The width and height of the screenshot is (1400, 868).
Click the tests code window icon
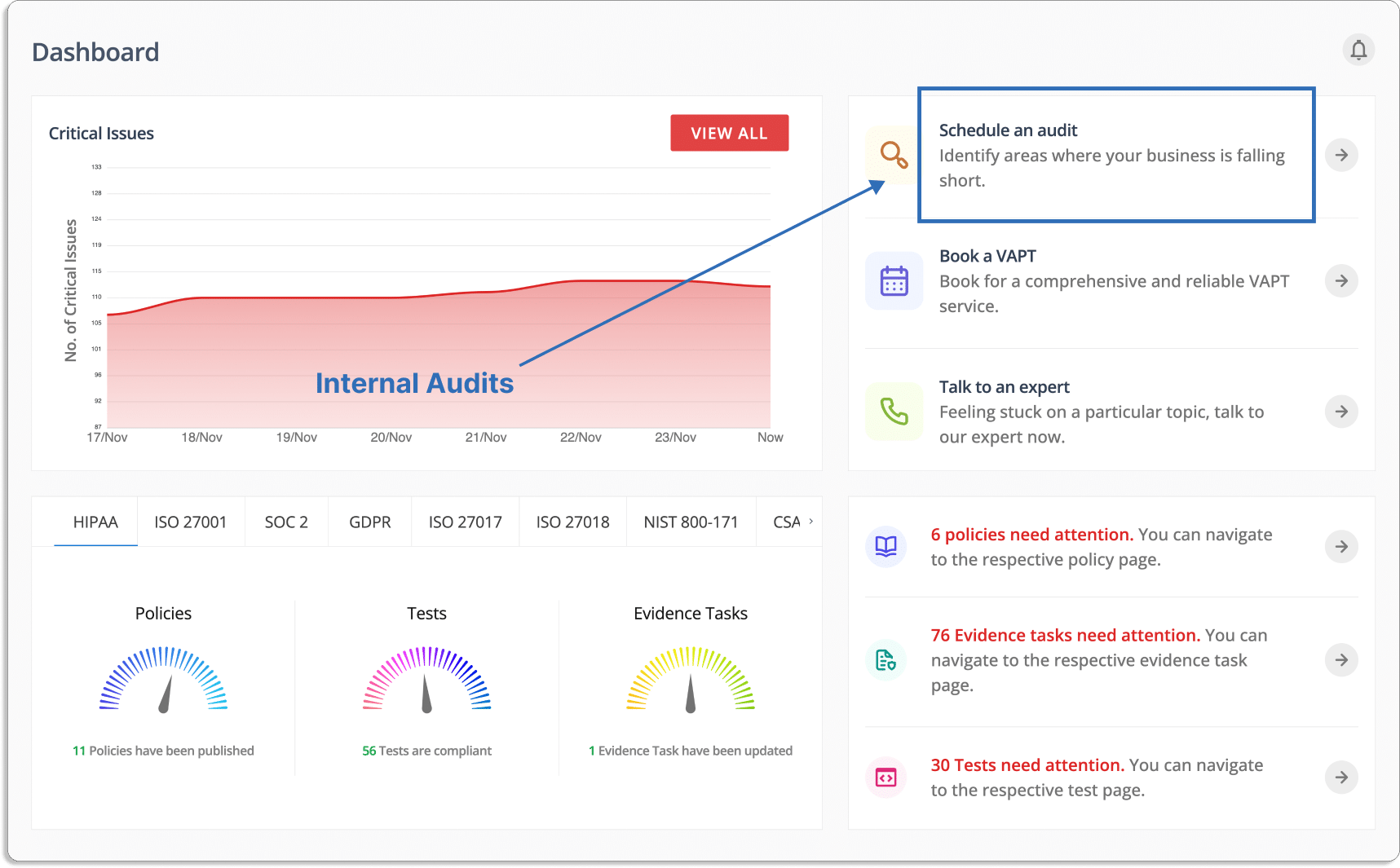(885, 778)
